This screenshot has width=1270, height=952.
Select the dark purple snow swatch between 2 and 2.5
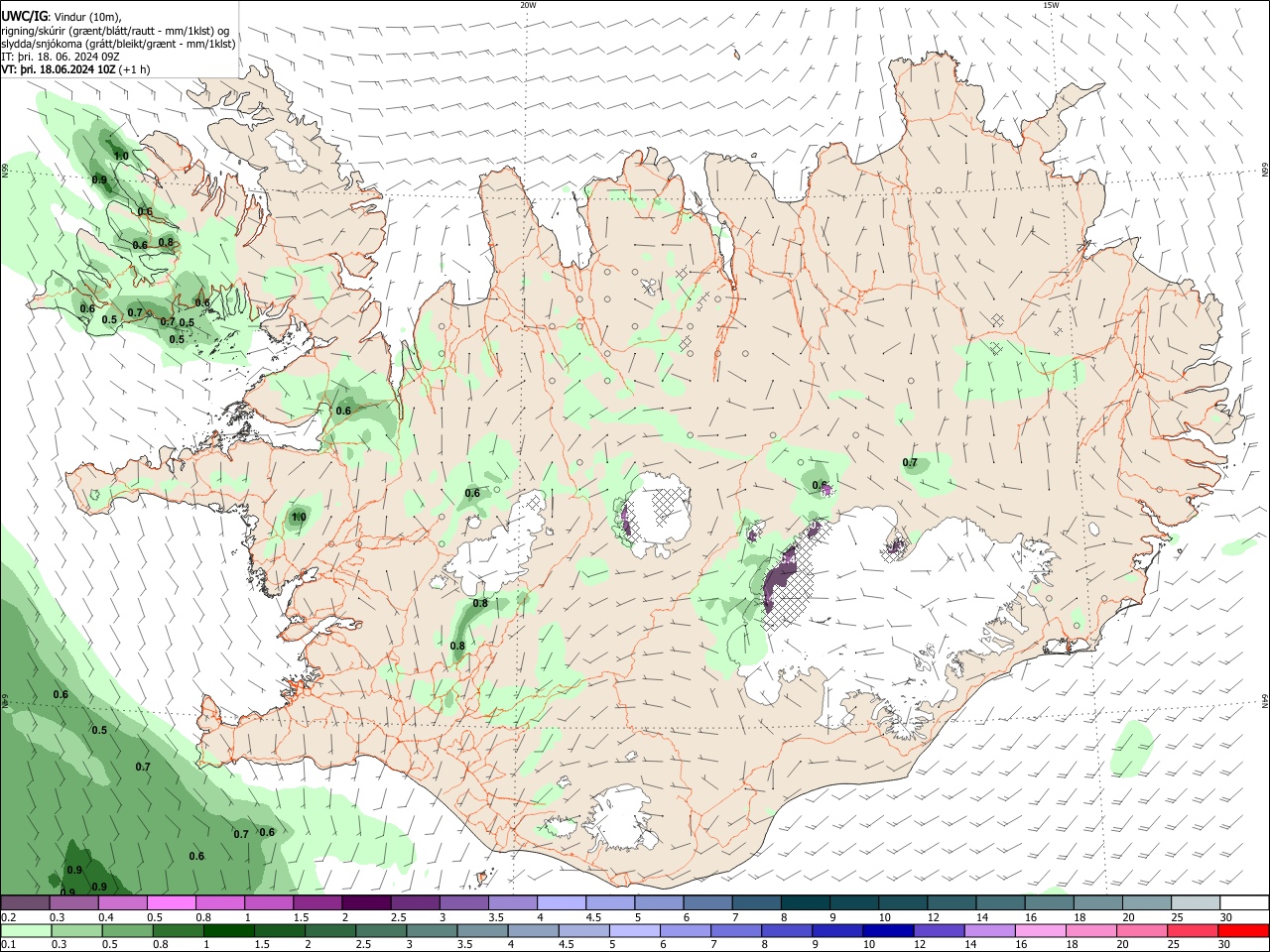pos(366,903)
